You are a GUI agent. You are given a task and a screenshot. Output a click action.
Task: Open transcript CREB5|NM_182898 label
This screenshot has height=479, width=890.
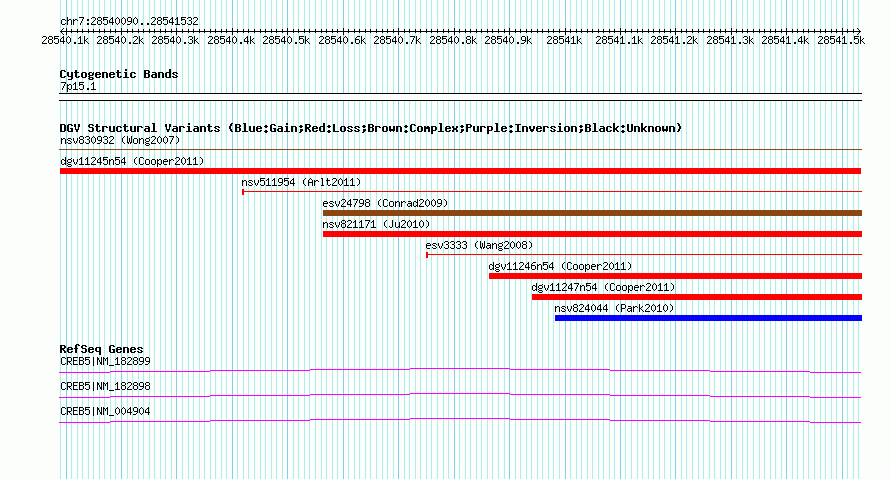[106, 386]
